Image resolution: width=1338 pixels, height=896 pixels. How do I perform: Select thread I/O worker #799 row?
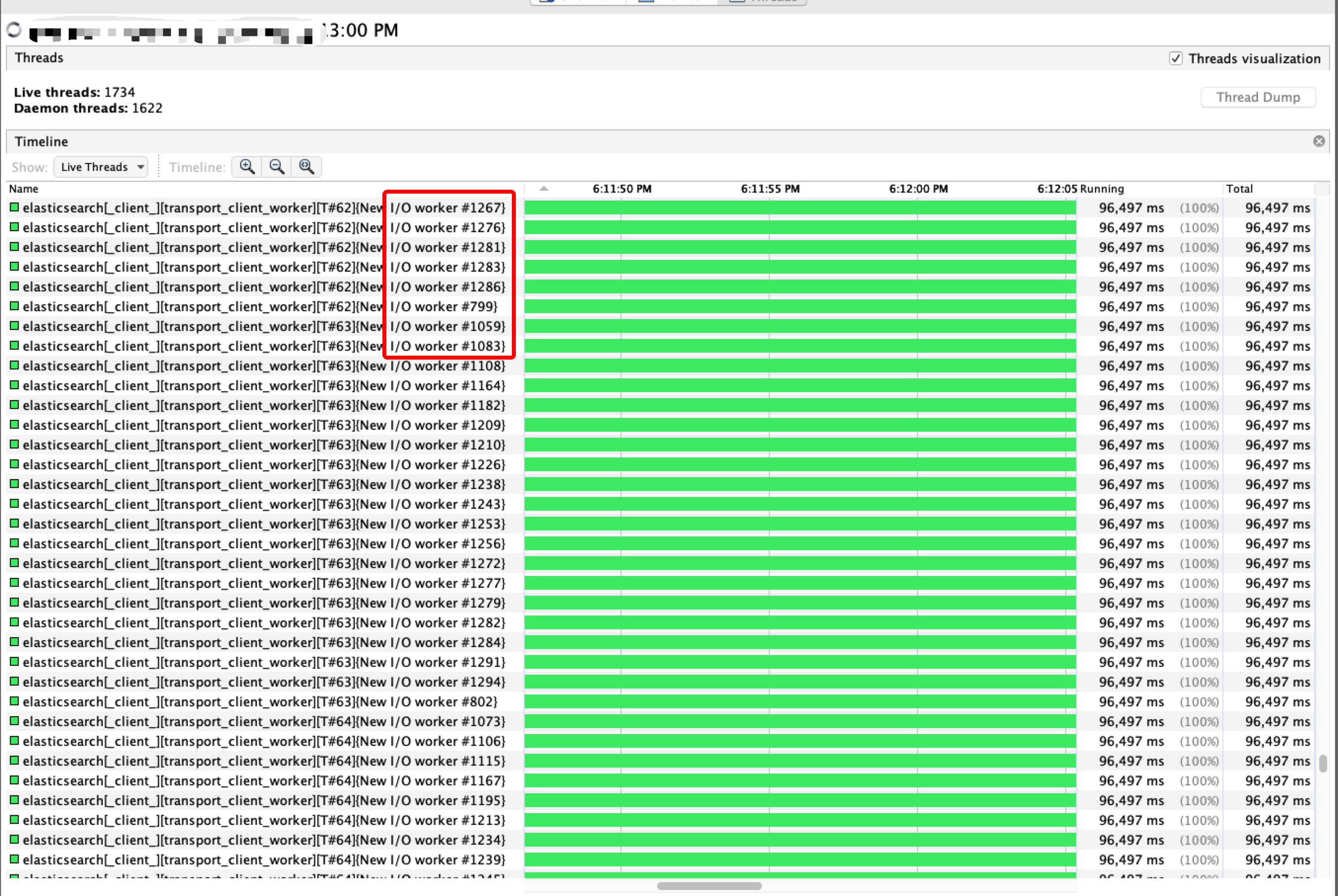point(661,307)
